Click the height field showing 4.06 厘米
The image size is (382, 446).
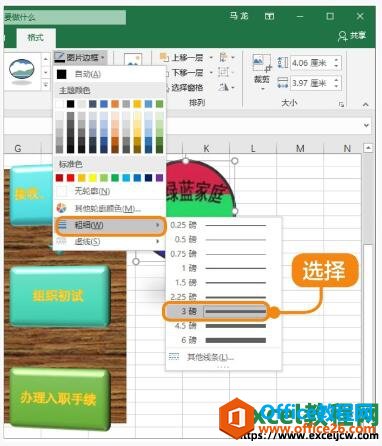311,63
